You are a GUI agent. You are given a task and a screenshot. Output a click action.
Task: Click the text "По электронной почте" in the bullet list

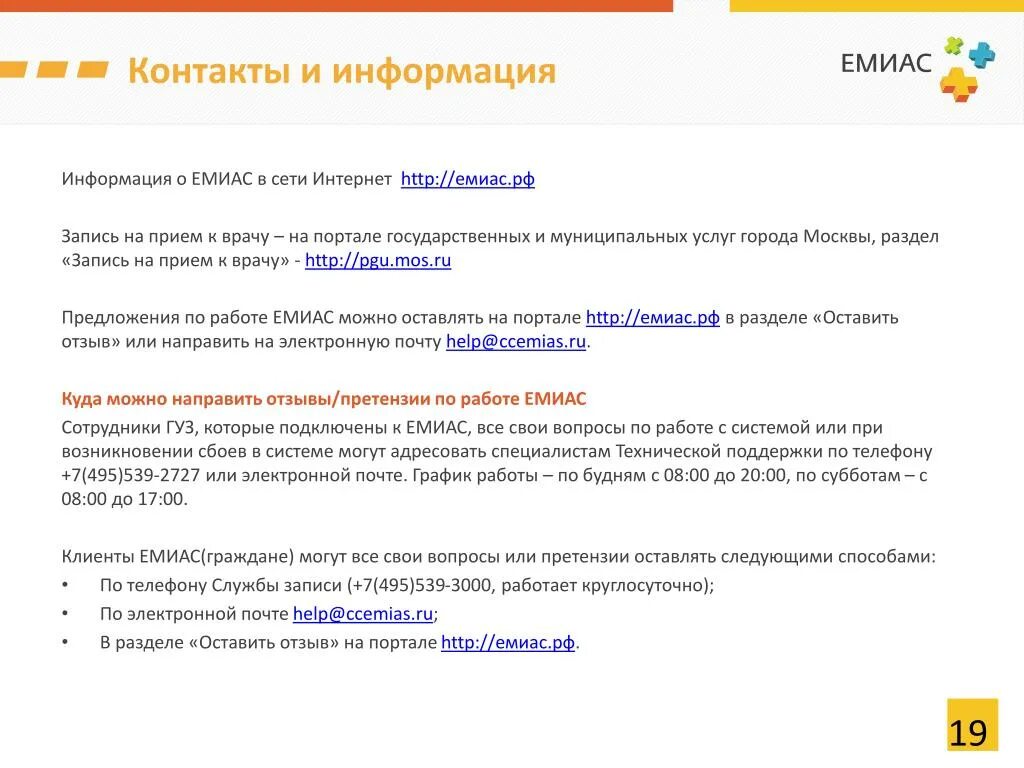coord(194,614)
